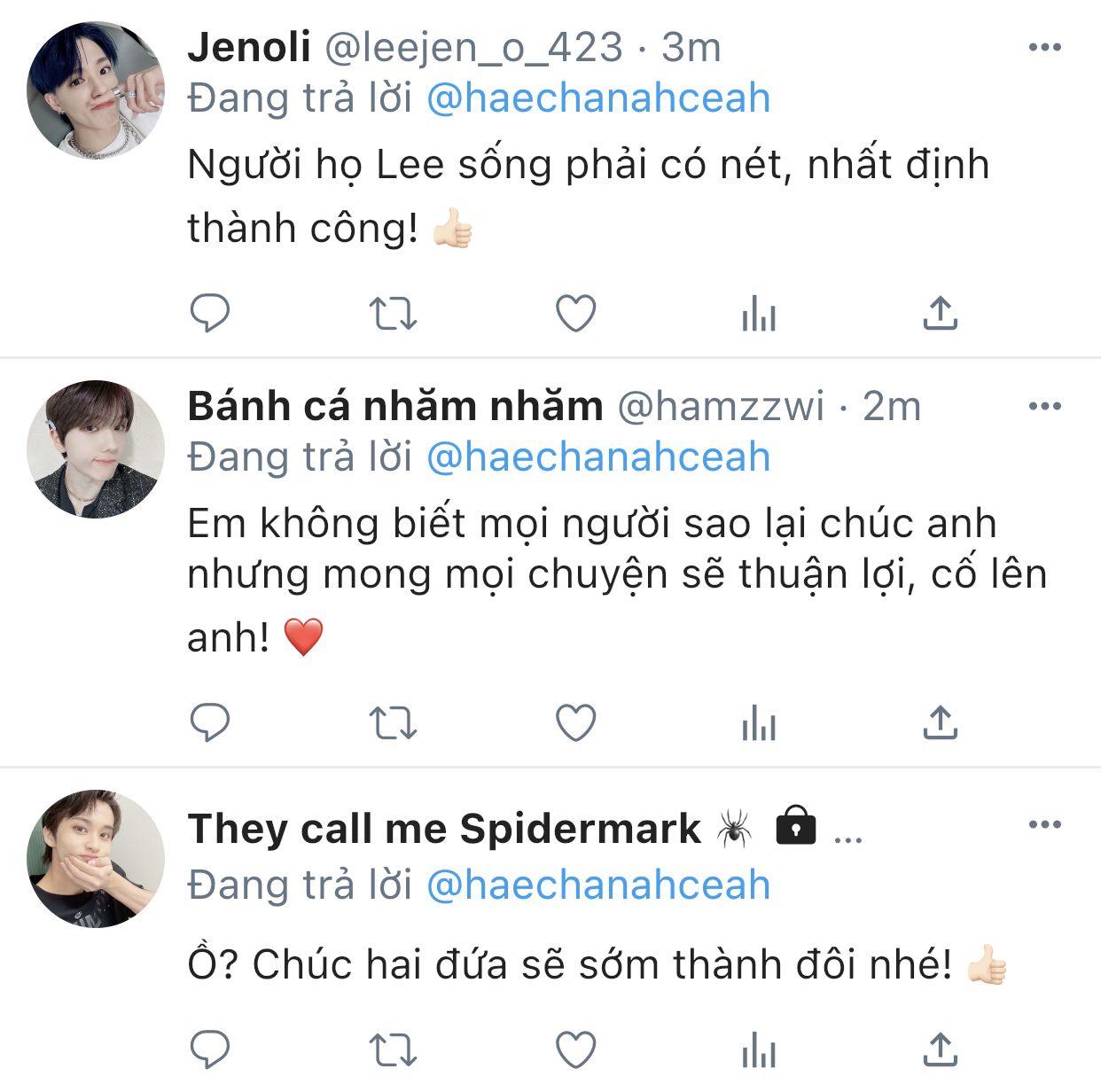The height and width of the screenshot is (1092, 1101).
Task: Retweet Bánh cá nhăm nhăm's tweet
Action: [393, 722]
